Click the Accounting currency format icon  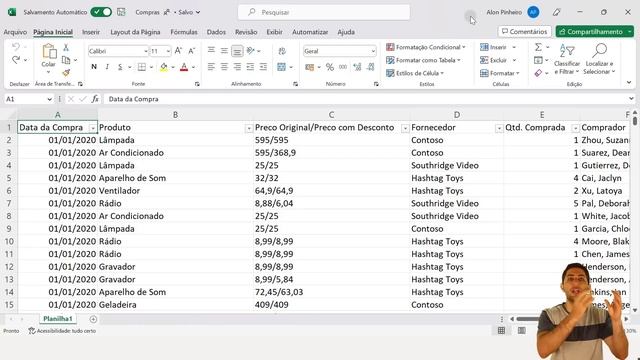tap(310, 67)
